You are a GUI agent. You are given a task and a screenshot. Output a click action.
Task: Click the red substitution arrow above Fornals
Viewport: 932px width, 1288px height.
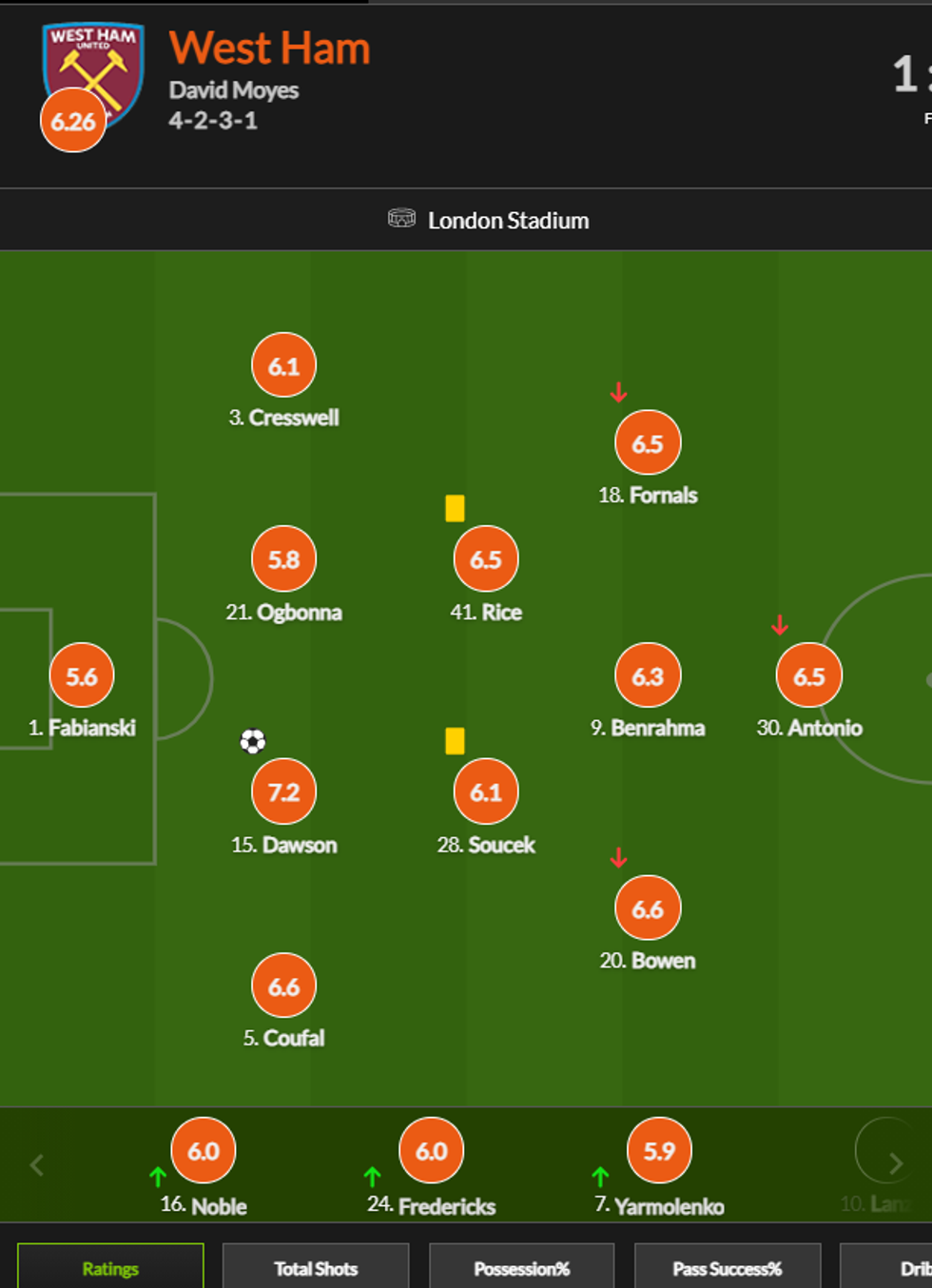point(618,392)
